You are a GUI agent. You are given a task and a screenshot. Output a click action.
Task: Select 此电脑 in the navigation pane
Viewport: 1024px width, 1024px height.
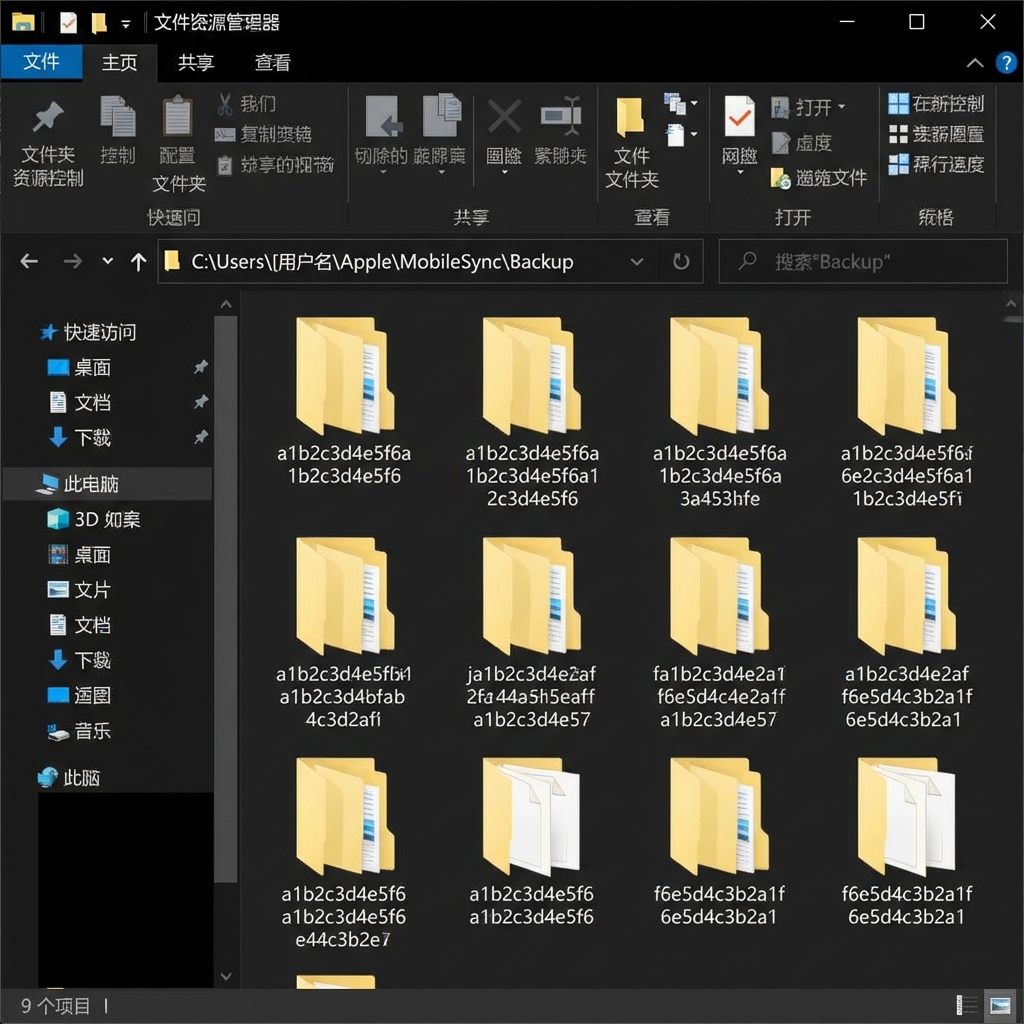point(91,484)
